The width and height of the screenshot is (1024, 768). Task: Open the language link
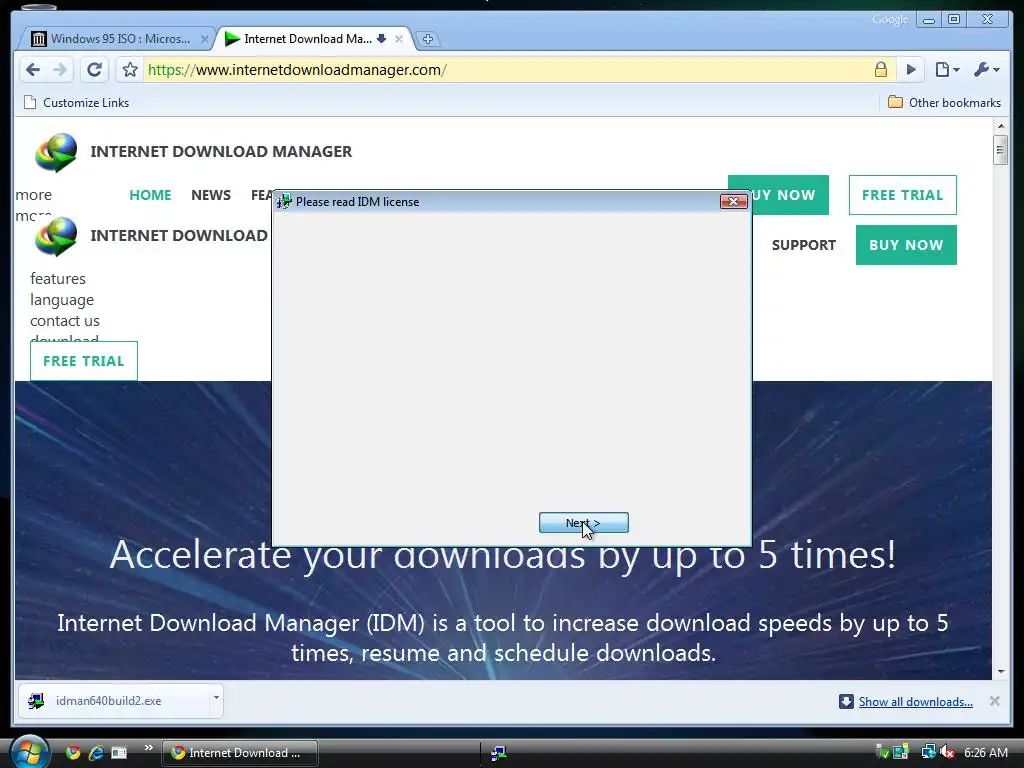pyautogui.click(x=62, y=300)
